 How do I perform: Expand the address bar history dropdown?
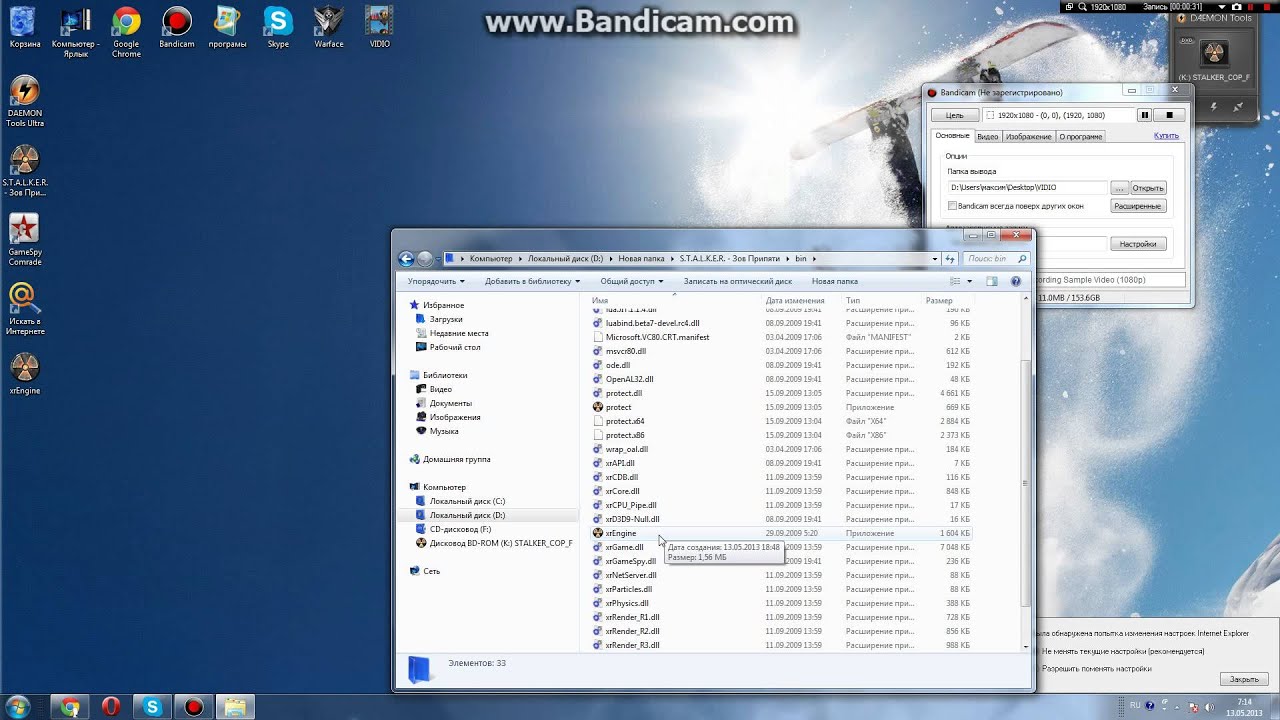click(935, 258)
